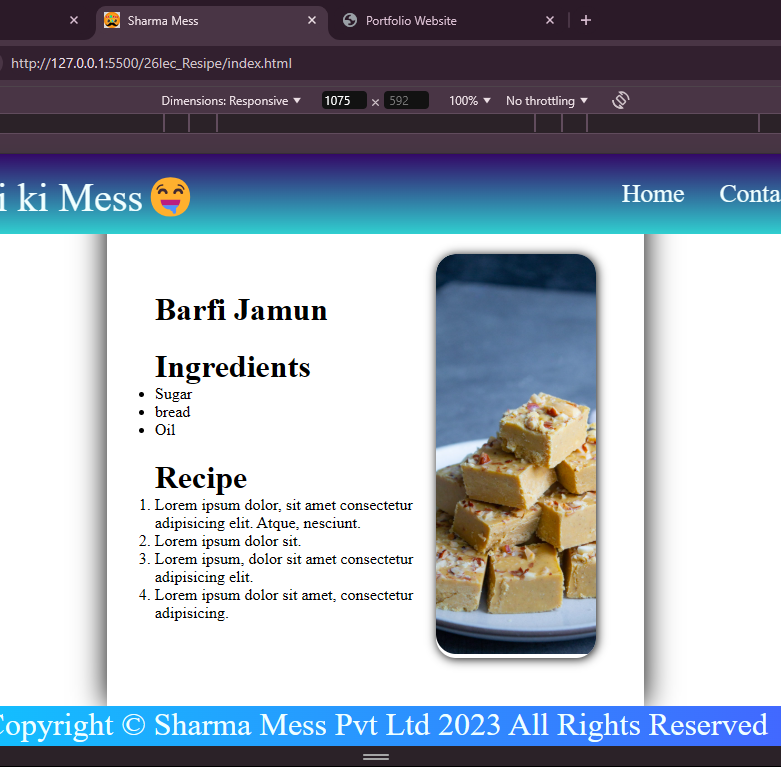Switch to the Sharma Mess tab
This screenshot has width=781, height=767.
click(x=200, y=20)
